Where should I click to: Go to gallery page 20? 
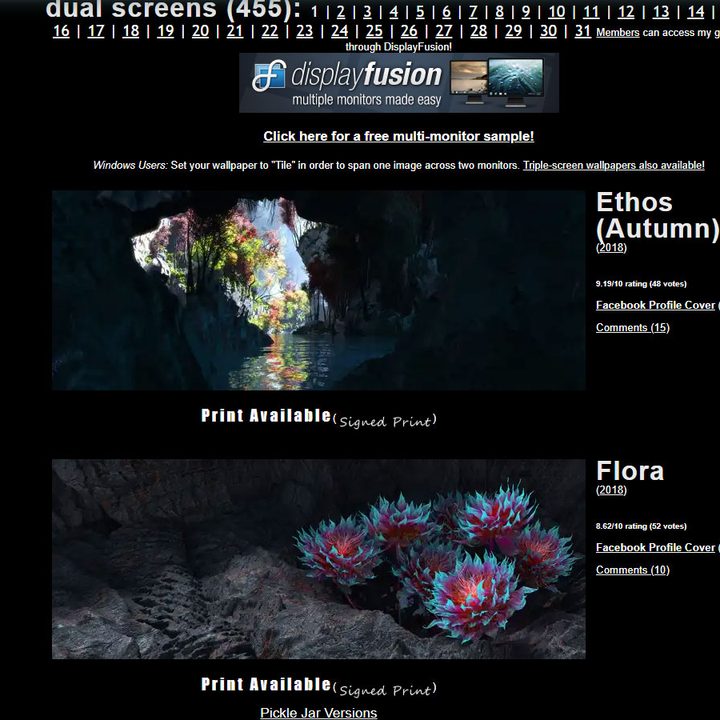(x=200, y=31)
